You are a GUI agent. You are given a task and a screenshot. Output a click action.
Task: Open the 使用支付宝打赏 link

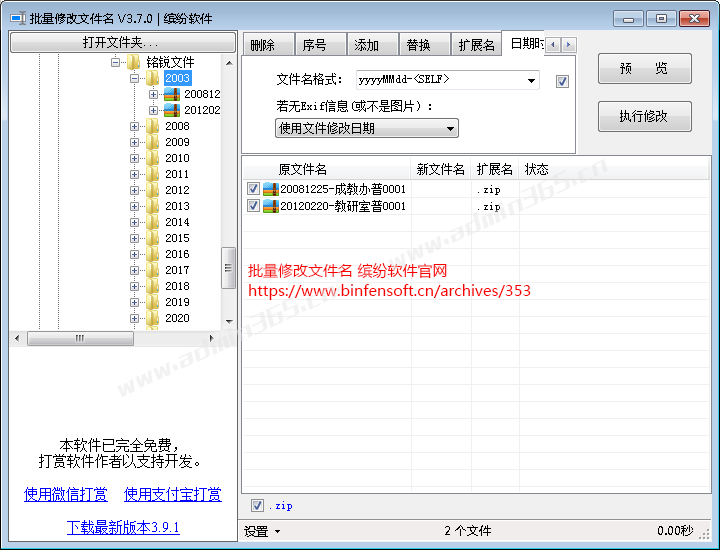click(173, 494)
